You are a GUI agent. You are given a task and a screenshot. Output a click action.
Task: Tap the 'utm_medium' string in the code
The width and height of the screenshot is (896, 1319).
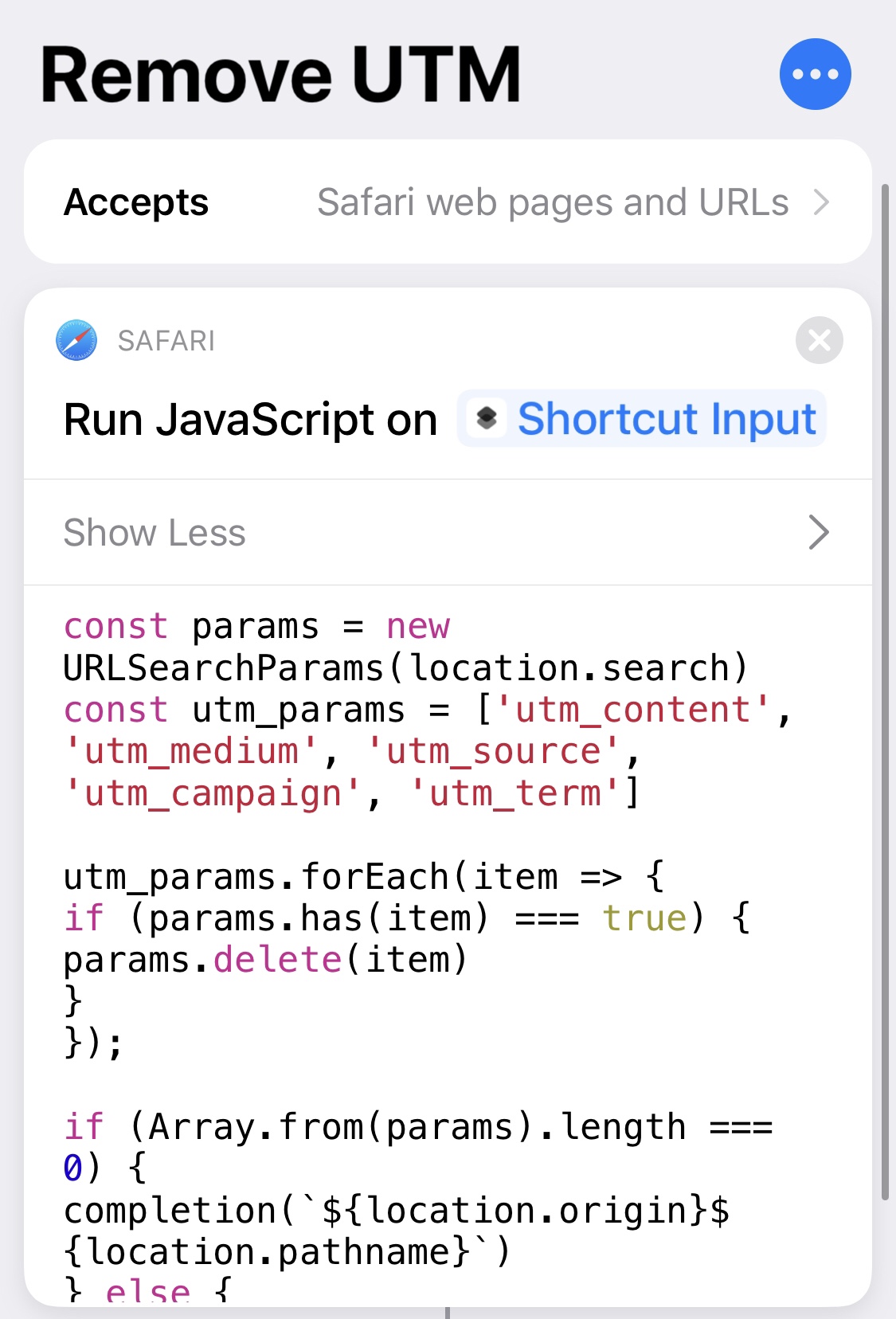click(x=190, y=751)
